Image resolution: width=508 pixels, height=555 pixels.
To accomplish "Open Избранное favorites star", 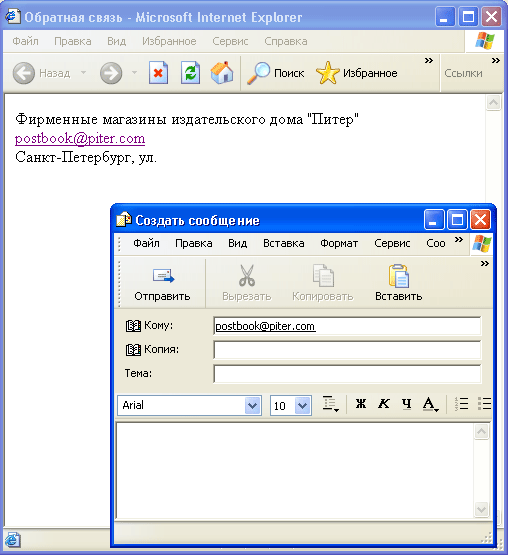I will [327, 73].
